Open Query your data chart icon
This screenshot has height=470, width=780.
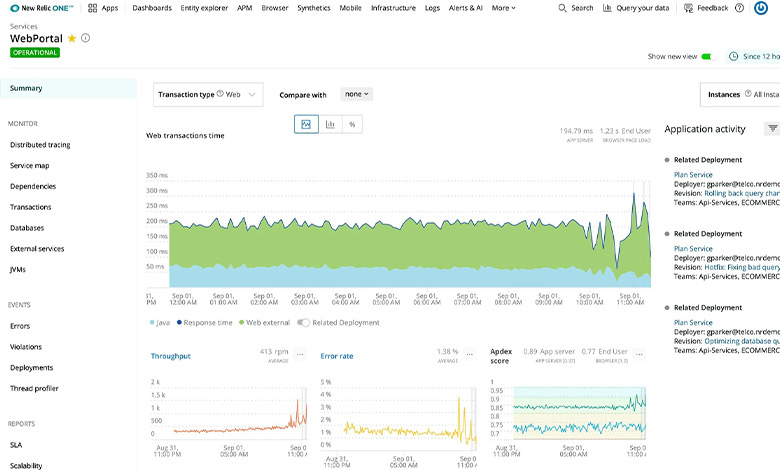click(607, 8)
